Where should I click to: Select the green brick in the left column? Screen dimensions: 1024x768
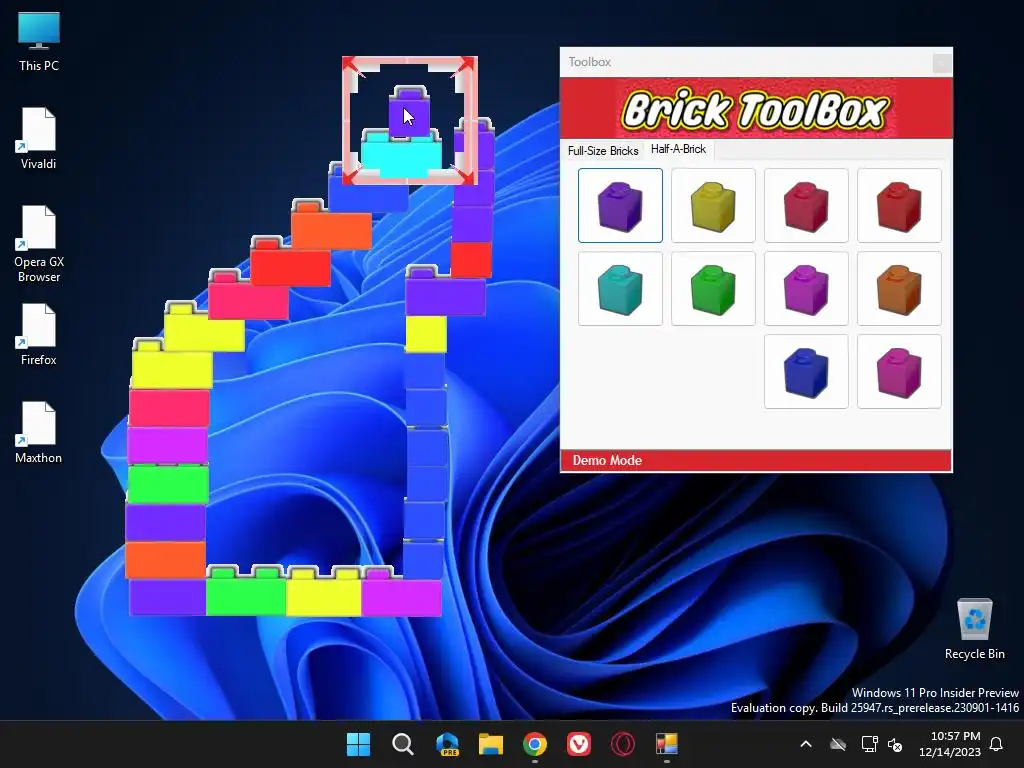click(168, 484)
